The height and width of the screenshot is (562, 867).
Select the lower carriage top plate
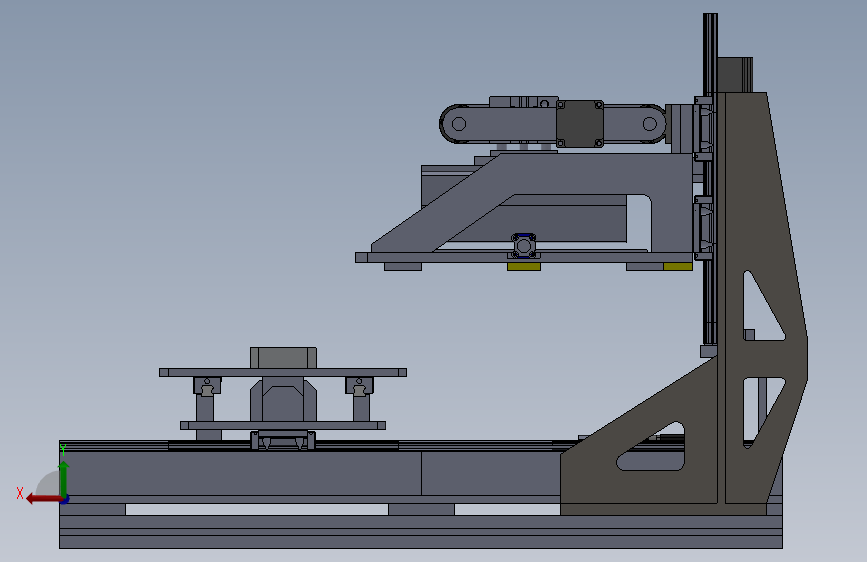(x=283, y=373)
